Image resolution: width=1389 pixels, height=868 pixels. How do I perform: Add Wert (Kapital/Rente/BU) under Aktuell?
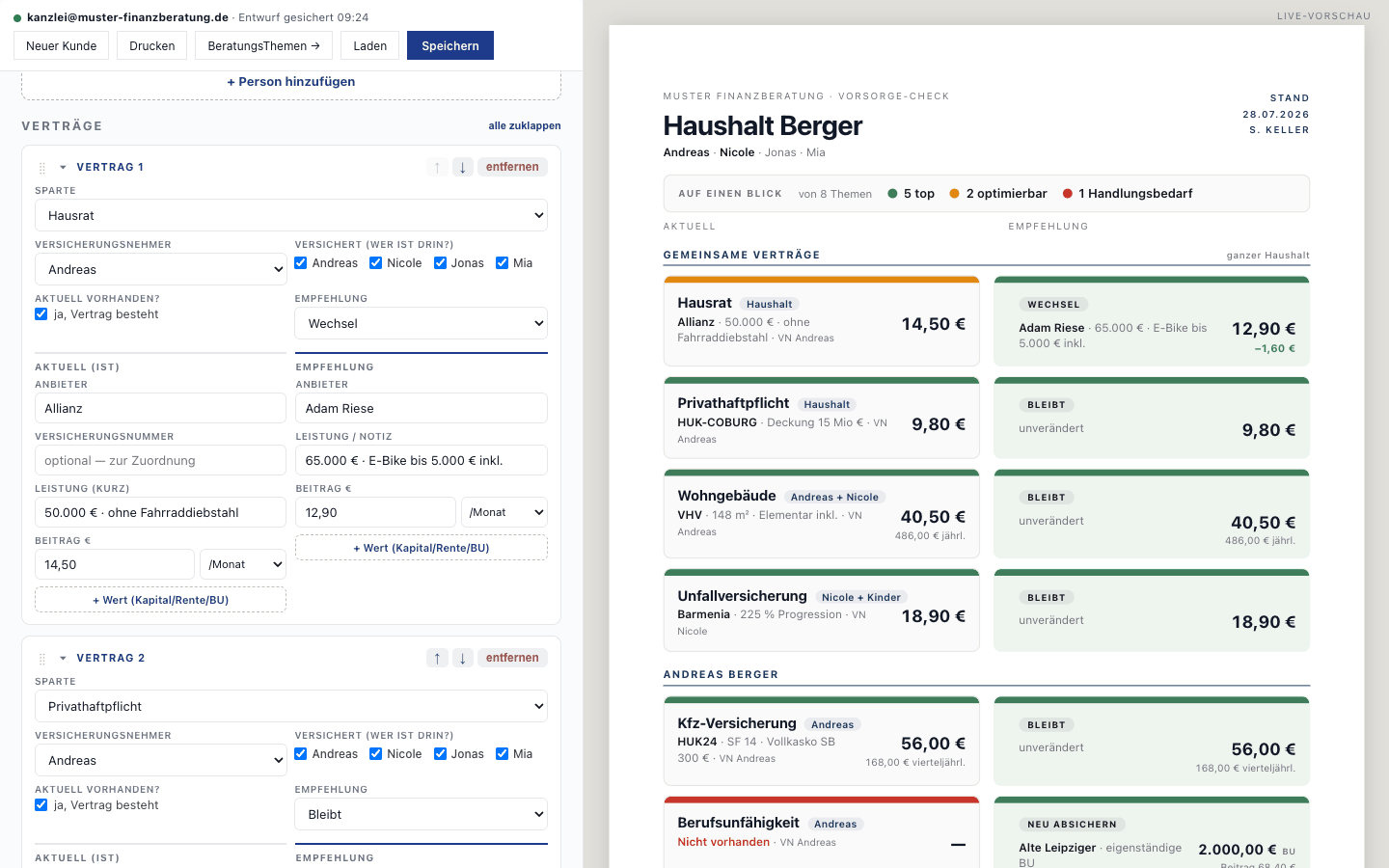(160, 600)
